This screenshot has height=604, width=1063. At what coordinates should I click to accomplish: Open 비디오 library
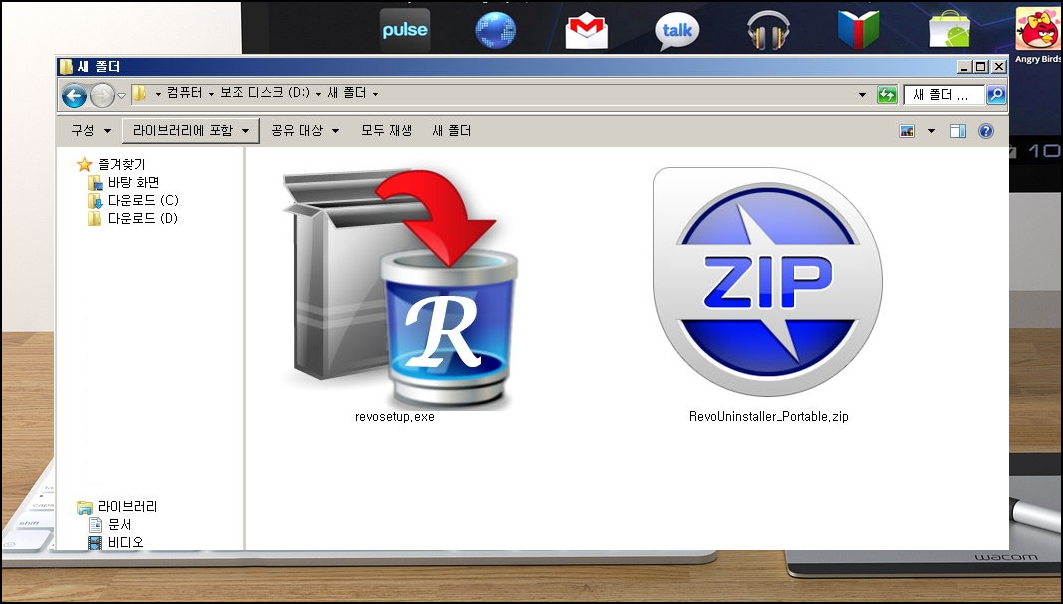point(125,542)
